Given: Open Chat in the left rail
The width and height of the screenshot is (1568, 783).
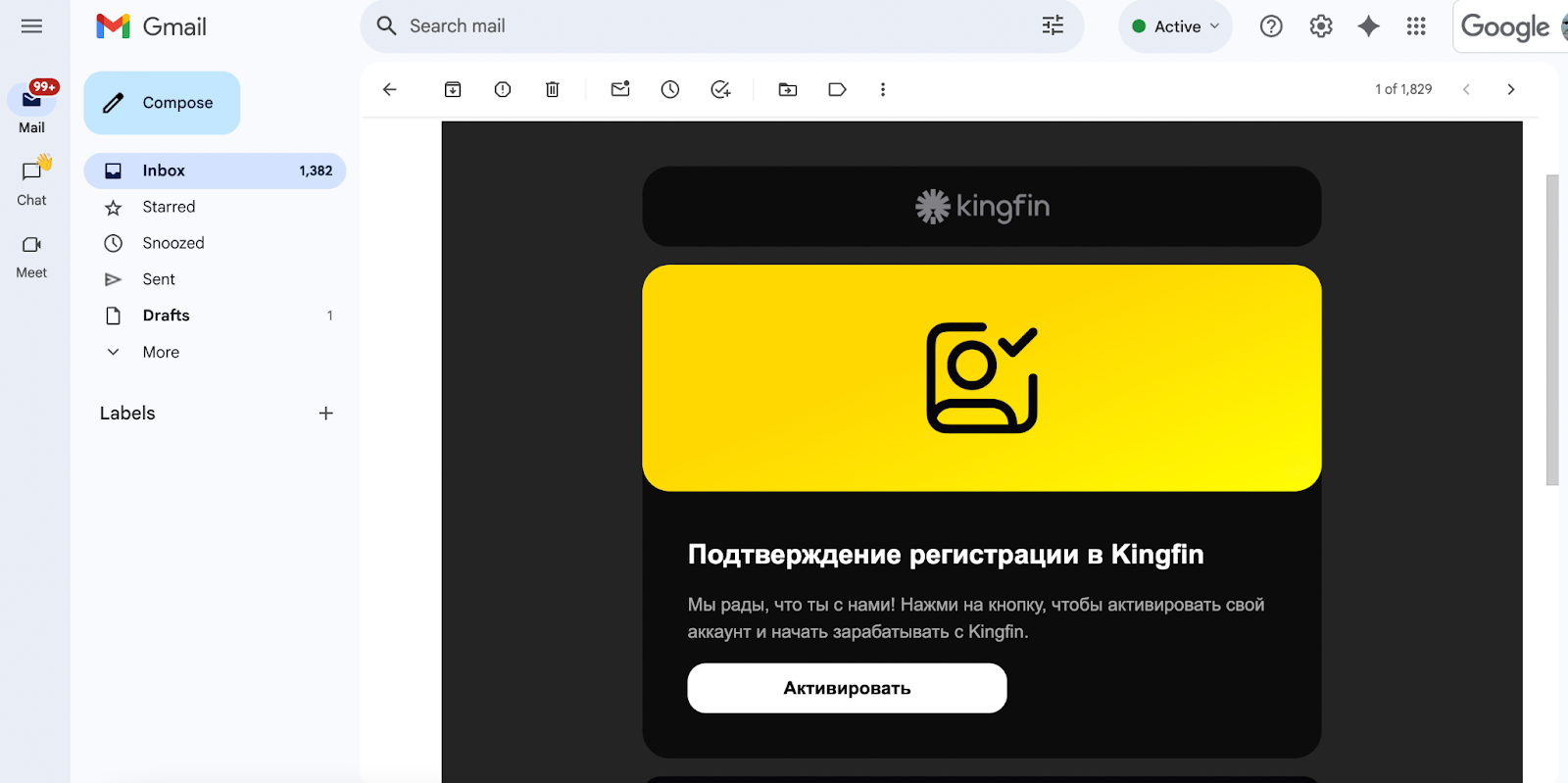Looking at the screenshot, I should tap(31, 181).
